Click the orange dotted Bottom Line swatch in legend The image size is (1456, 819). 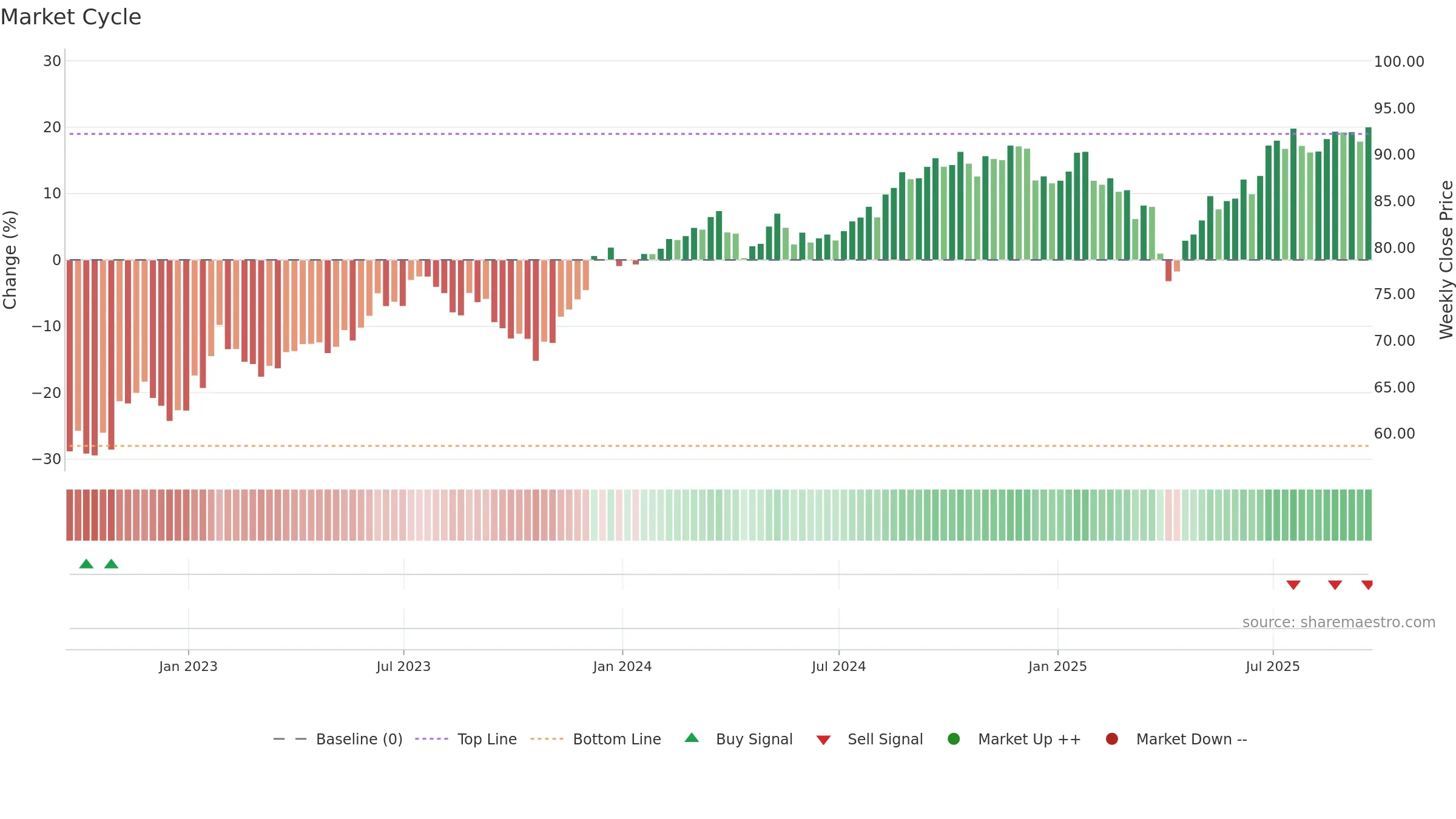[x=547, y=739]
